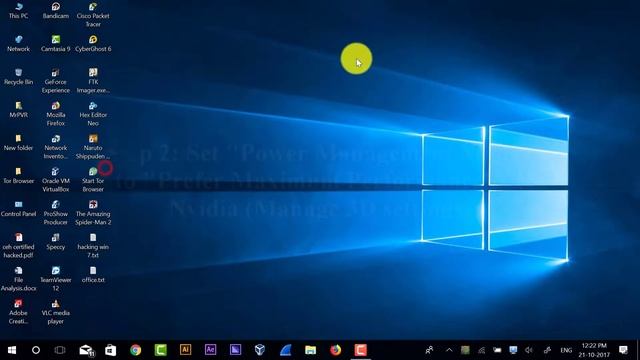Select the Tor Browser folder icon
Image resolution: width=640 pixels, height=360 pixels.
click(x=18, y=176)
